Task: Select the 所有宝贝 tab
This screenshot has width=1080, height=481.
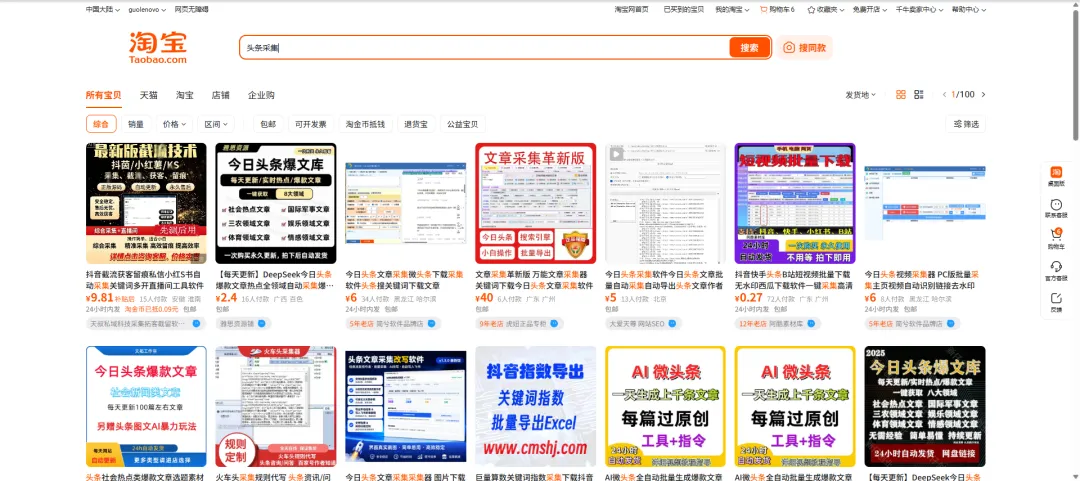Action: (x=103, y=95)
